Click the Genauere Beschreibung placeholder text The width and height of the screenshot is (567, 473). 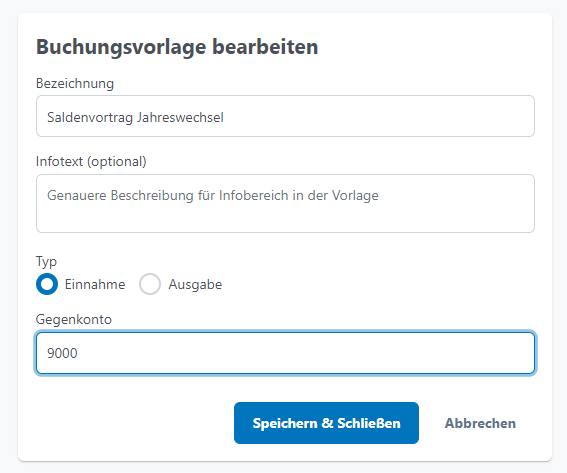click(x=213, y=196)
